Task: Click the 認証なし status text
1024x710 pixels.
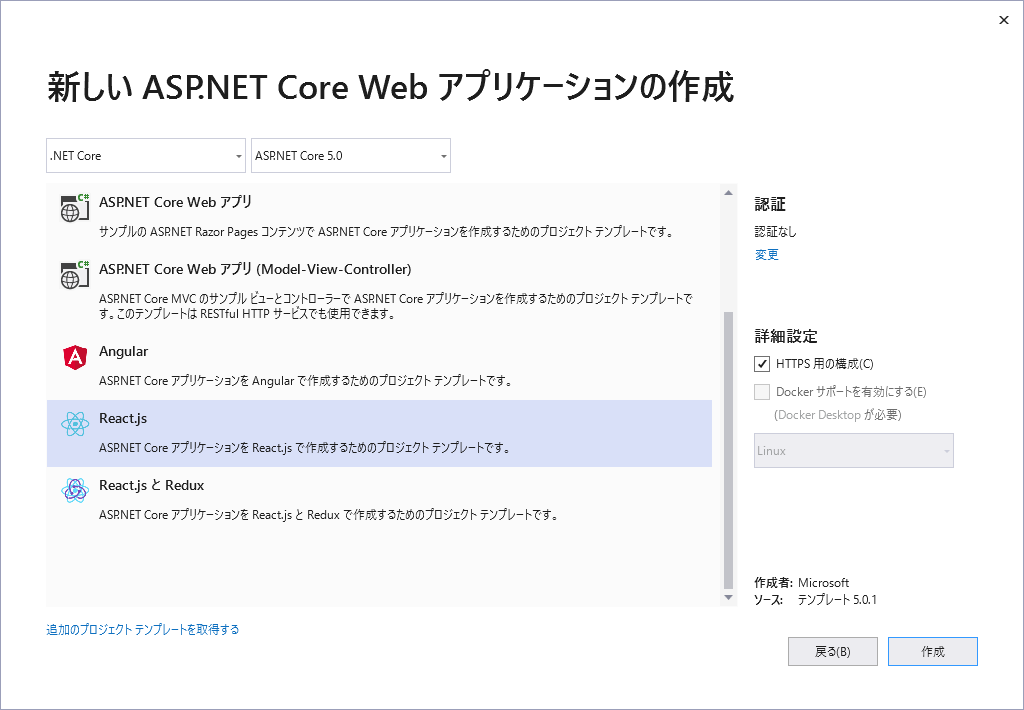Action: [776, 232]
